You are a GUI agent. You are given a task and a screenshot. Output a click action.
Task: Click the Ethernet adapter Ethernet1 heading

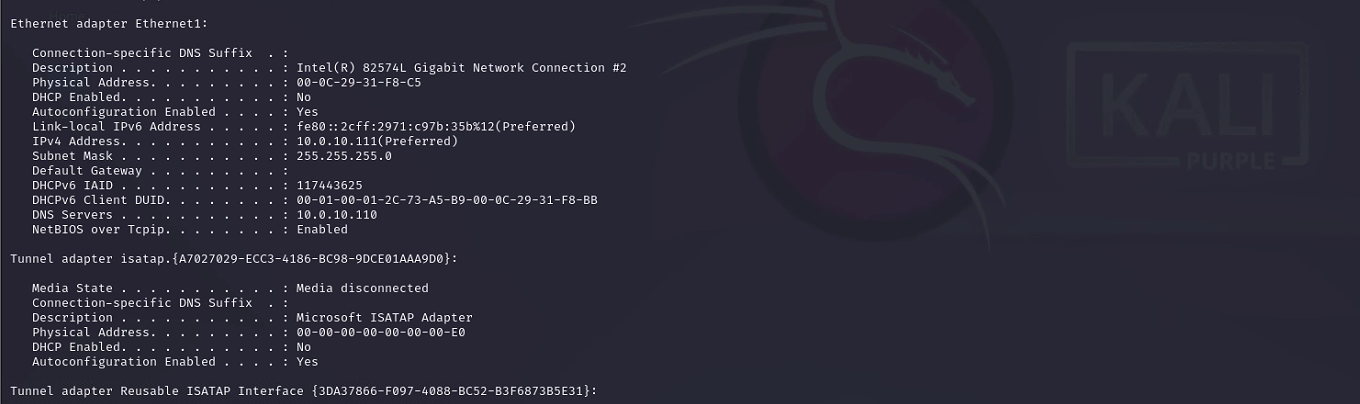(x=109, y=22)
